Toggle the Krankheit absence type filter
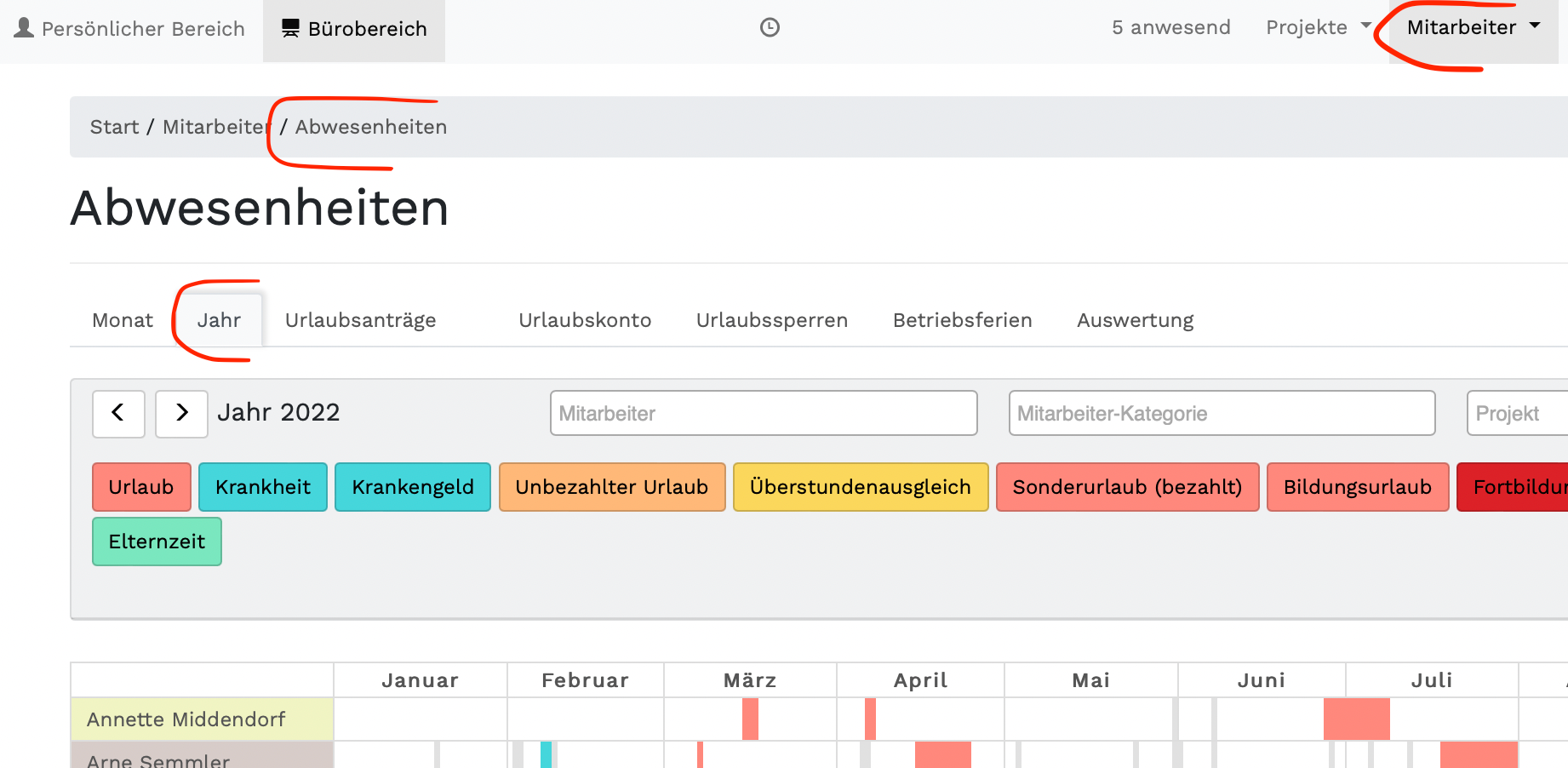Screen dimensions: 1568x768 tap(263, 487)
